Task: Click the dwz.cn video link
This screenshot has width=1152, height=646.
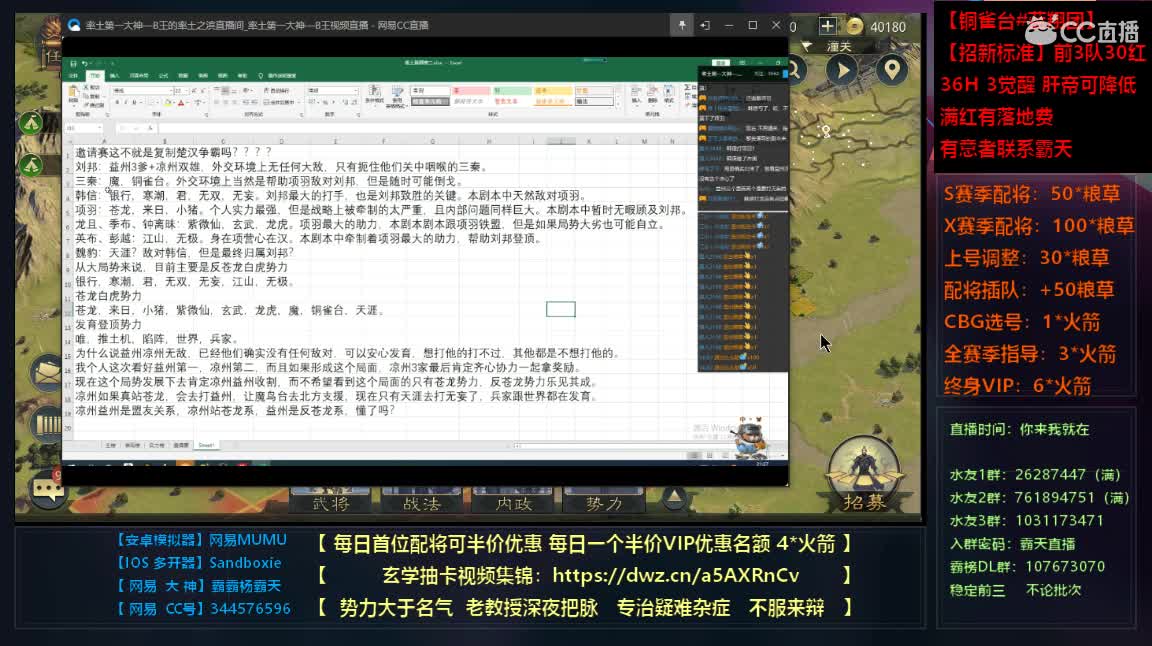Action: pos(675,575)
